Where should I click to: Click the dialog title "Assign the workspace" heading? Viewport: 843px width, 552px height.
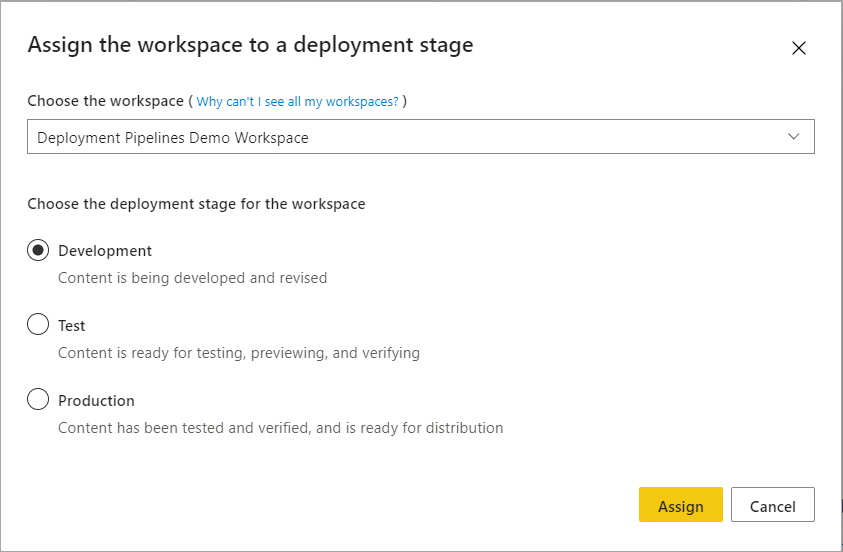[x=250, y=45]
